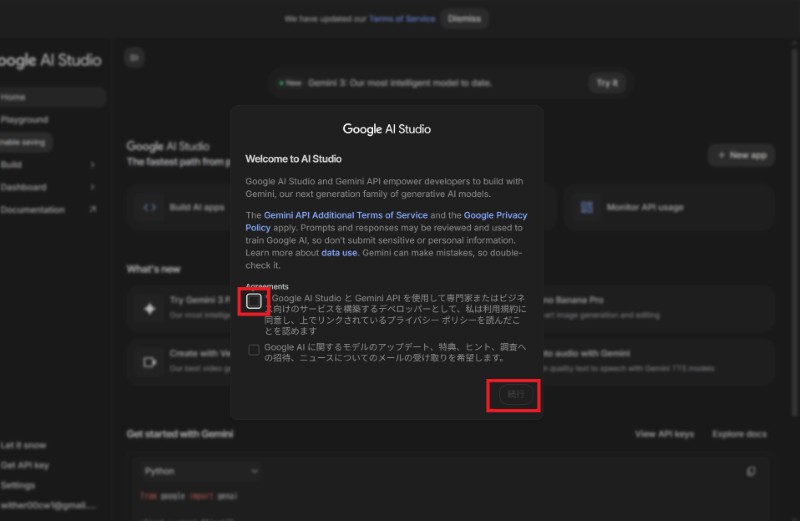Tick the Google AI email updates checkbox
Image resolution: width=800 pixels, height=521 pixels.
point(254,350)
